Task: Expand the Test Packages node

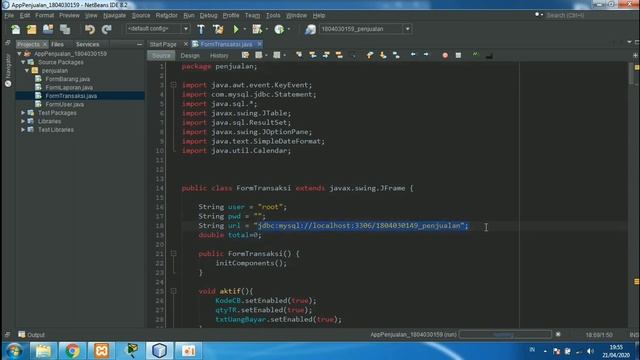Action: click(x=23, y=113)
